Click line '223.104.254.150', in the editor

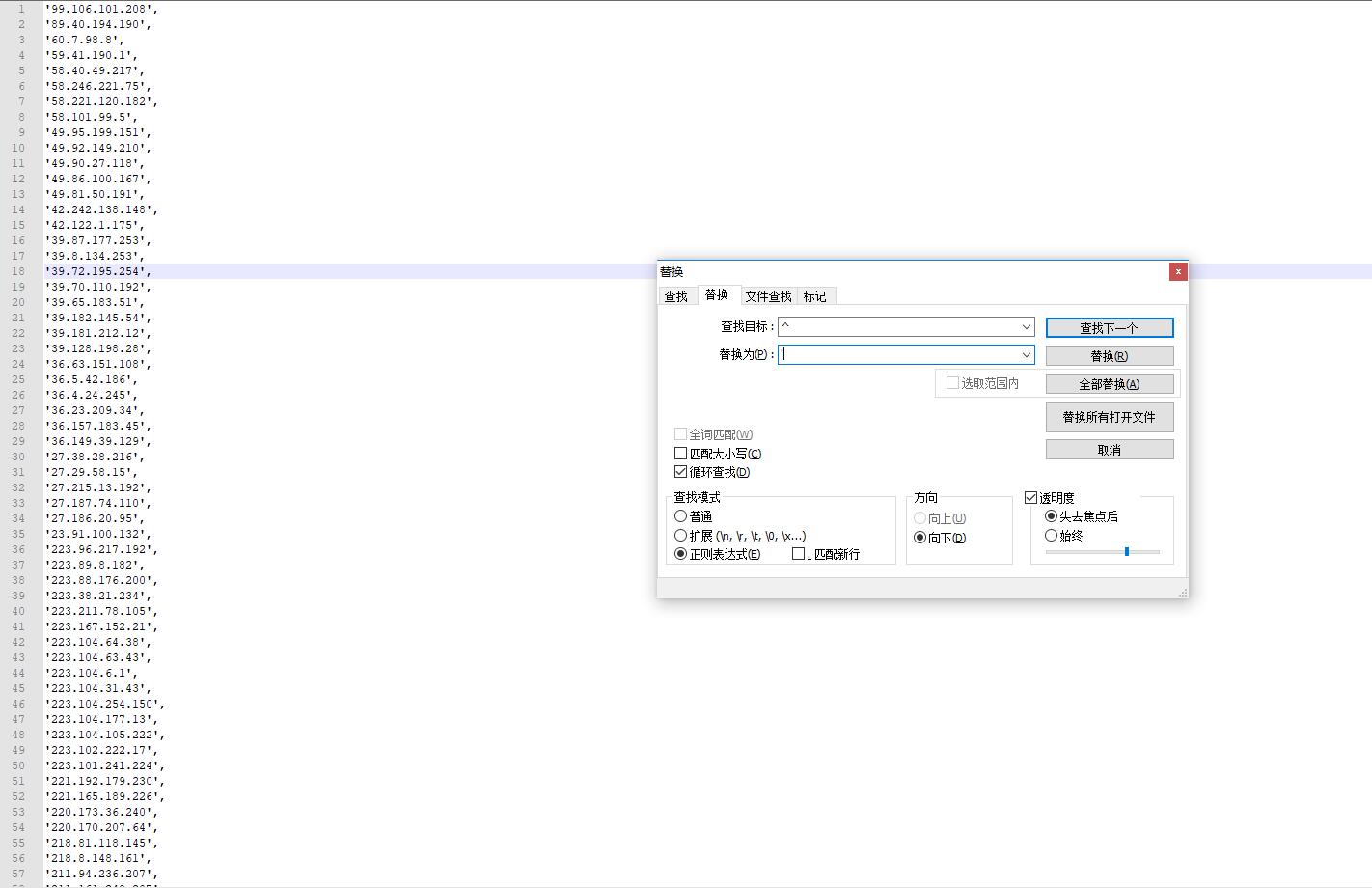(x=105, y=704)
